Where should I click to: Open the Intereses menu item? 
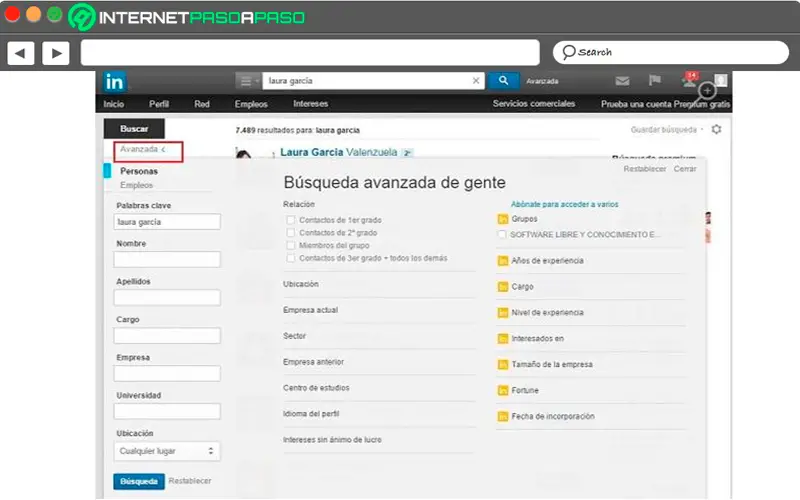[x=310, y=104]
